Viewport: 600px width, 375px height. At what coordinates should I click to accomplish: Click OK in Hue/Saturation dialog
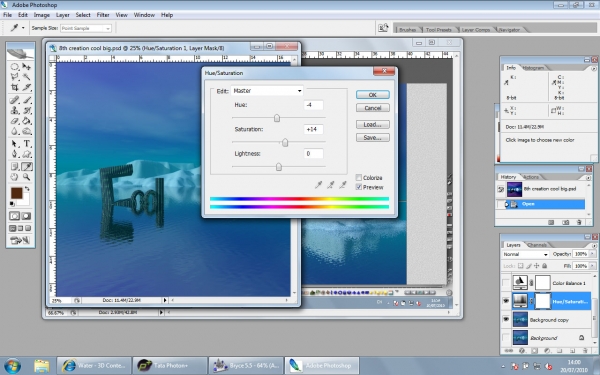coord(373,95)
